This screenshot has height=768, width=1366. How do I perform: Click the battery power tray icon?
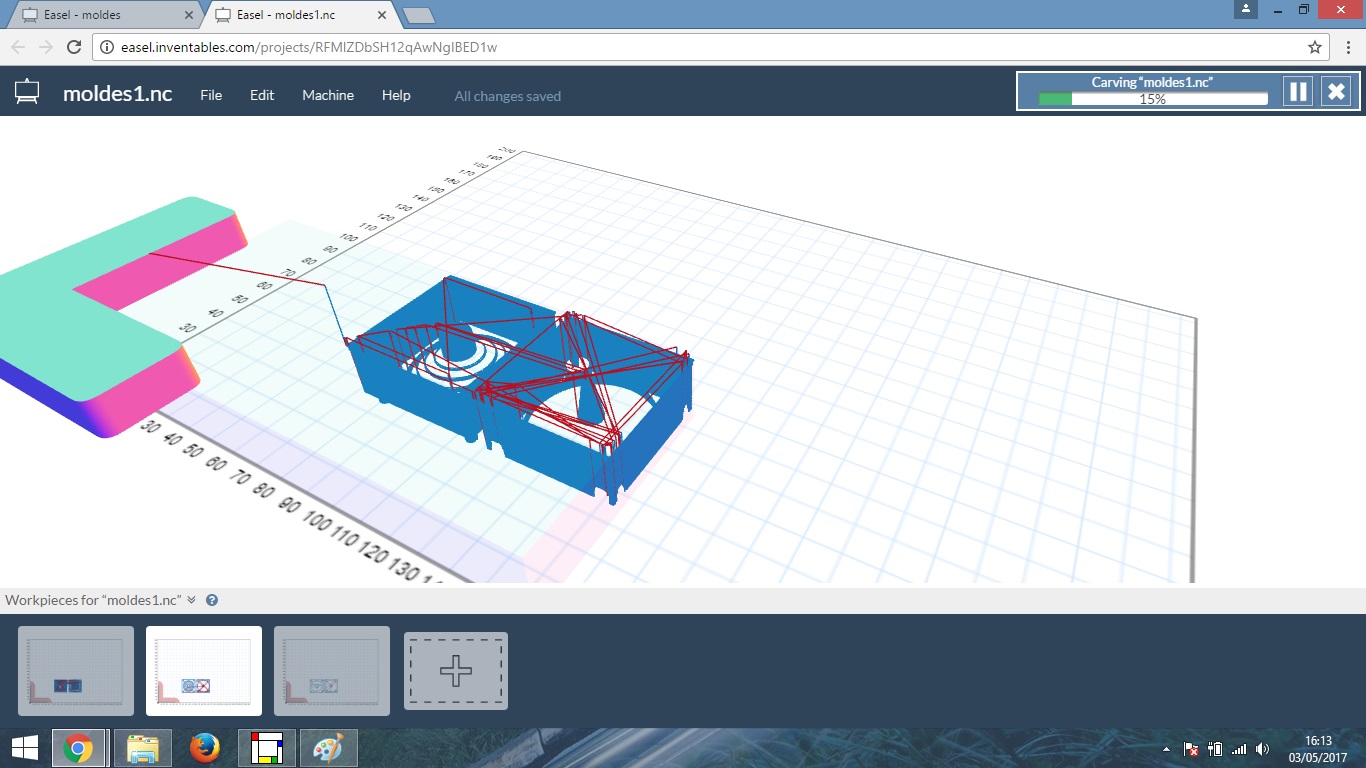coord(1215,749)
